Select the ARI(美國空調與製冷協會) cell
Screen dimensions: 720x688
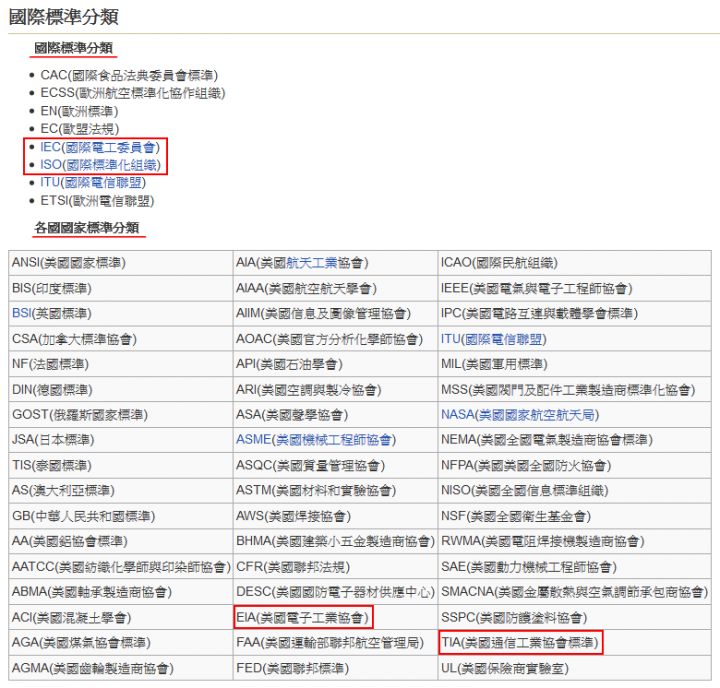point(336,389)
